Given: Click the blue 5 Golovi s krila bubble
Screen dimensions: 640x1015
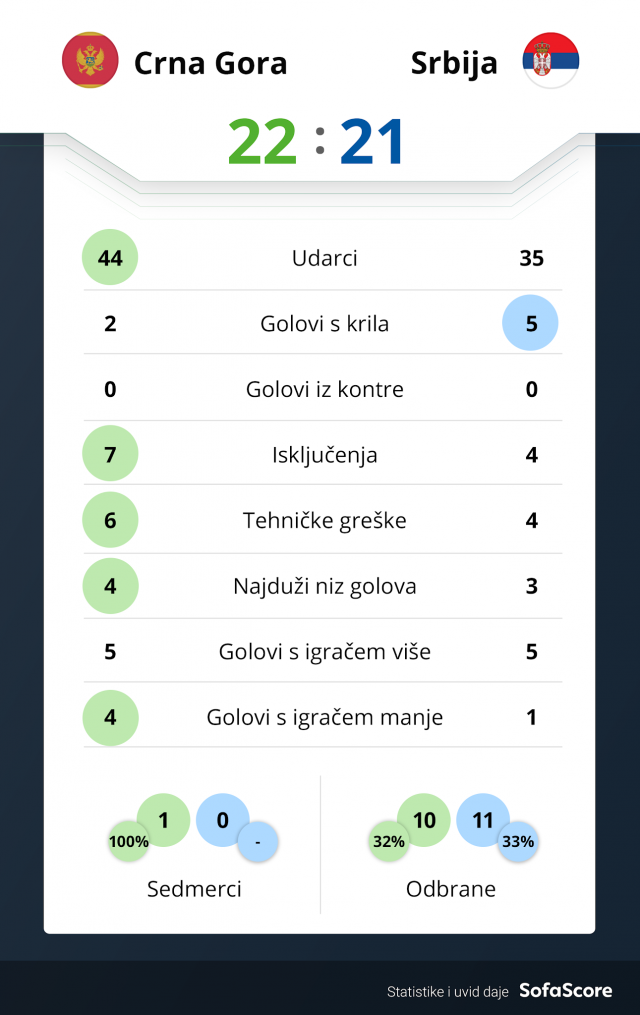Looking at the screenshot, I should 531,323.
